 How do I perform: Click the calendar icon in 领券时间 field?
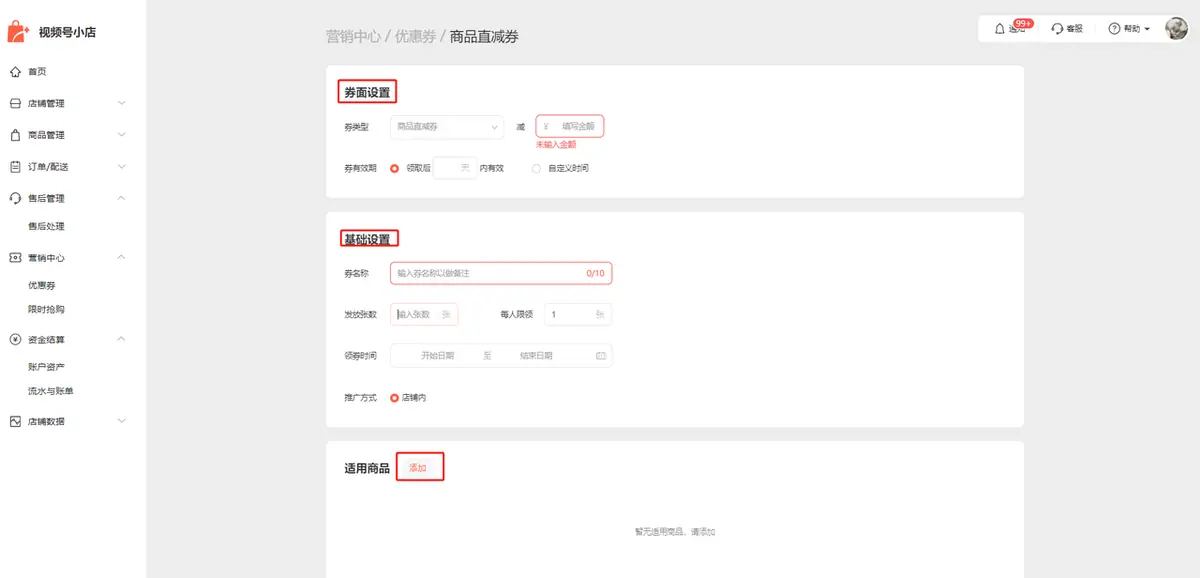[601, 356]
